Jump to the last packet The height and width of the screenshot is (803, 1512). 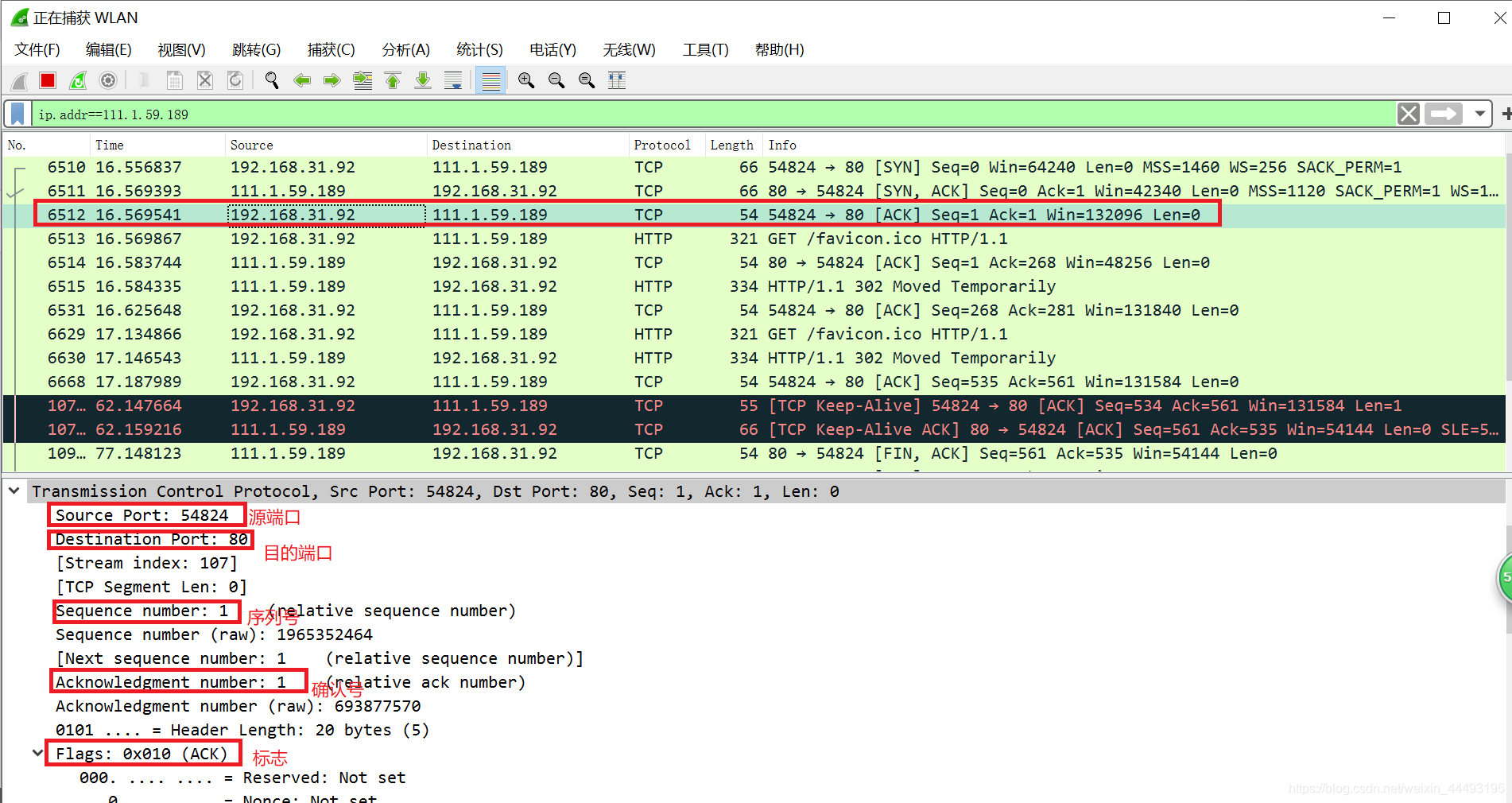[423, 80]
